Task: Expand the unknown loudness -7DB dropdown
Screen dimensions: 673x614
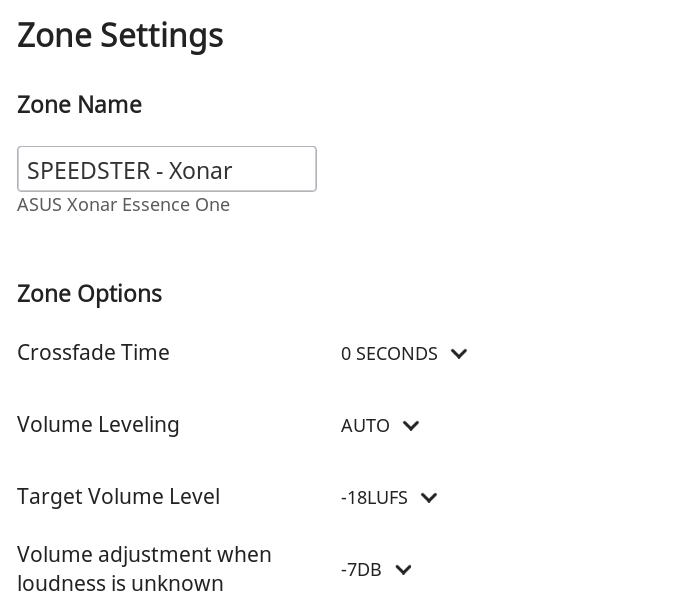Action: (362, 570)
